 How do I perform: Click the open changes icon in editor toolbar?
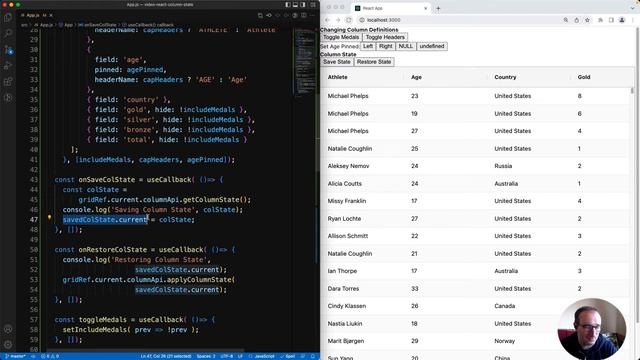tap(260, 15)
